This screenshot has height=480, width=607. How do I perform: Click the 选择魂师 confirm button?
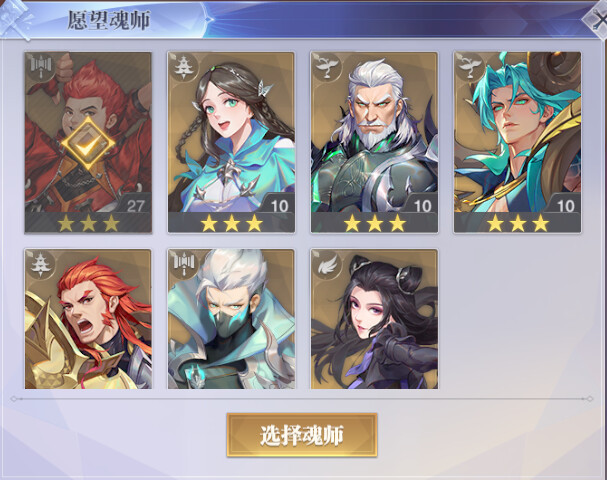point(302,435)
